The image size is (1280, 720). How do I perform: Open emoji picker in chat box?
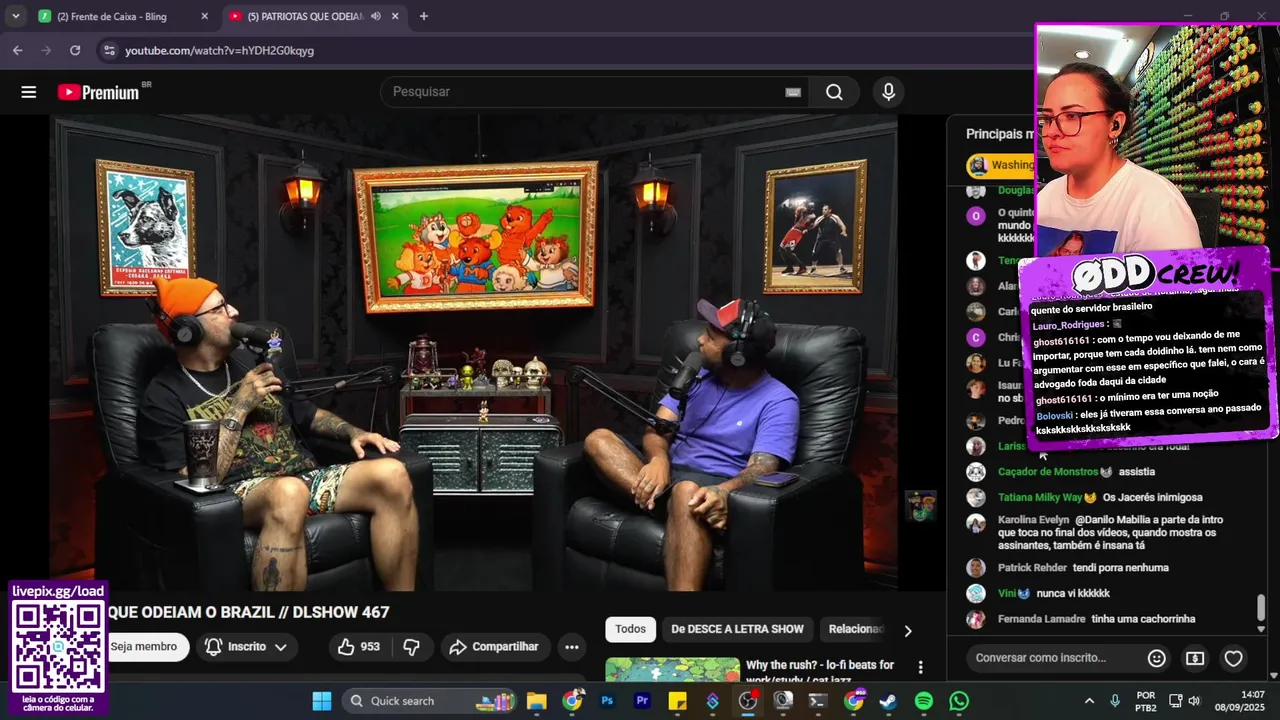[x=1157, y=658]
